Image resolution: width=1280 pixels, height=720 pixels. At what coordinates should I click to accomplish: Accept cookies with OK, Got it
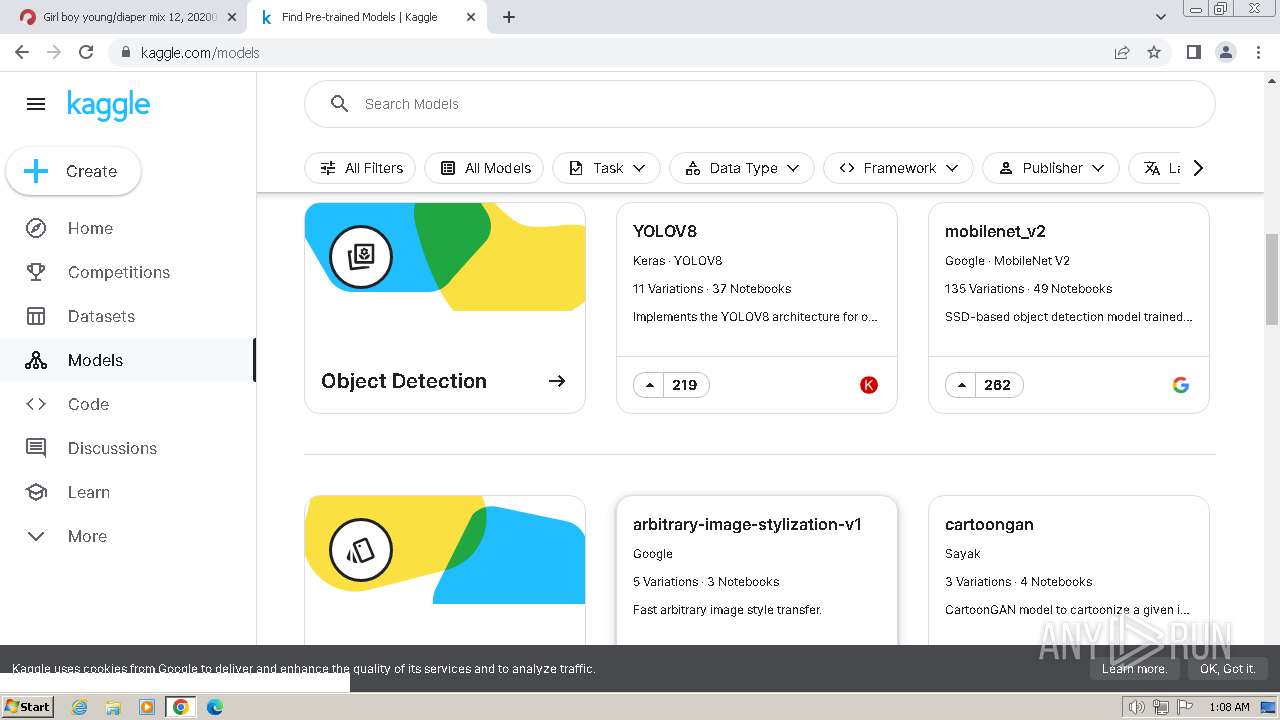click(x=1227, y=669)
